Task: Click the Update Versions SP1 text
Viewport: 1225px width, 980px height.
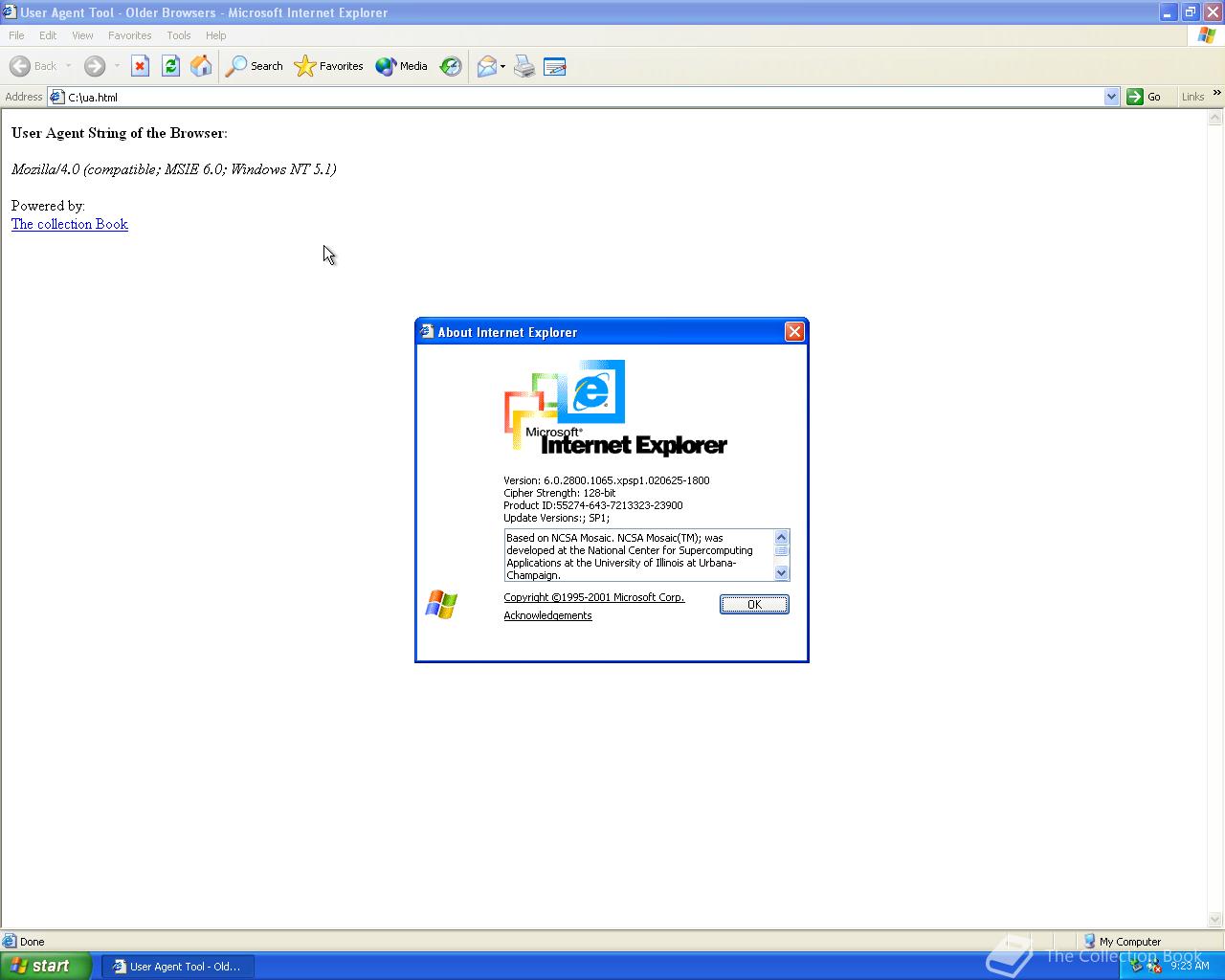Action: 556,518
